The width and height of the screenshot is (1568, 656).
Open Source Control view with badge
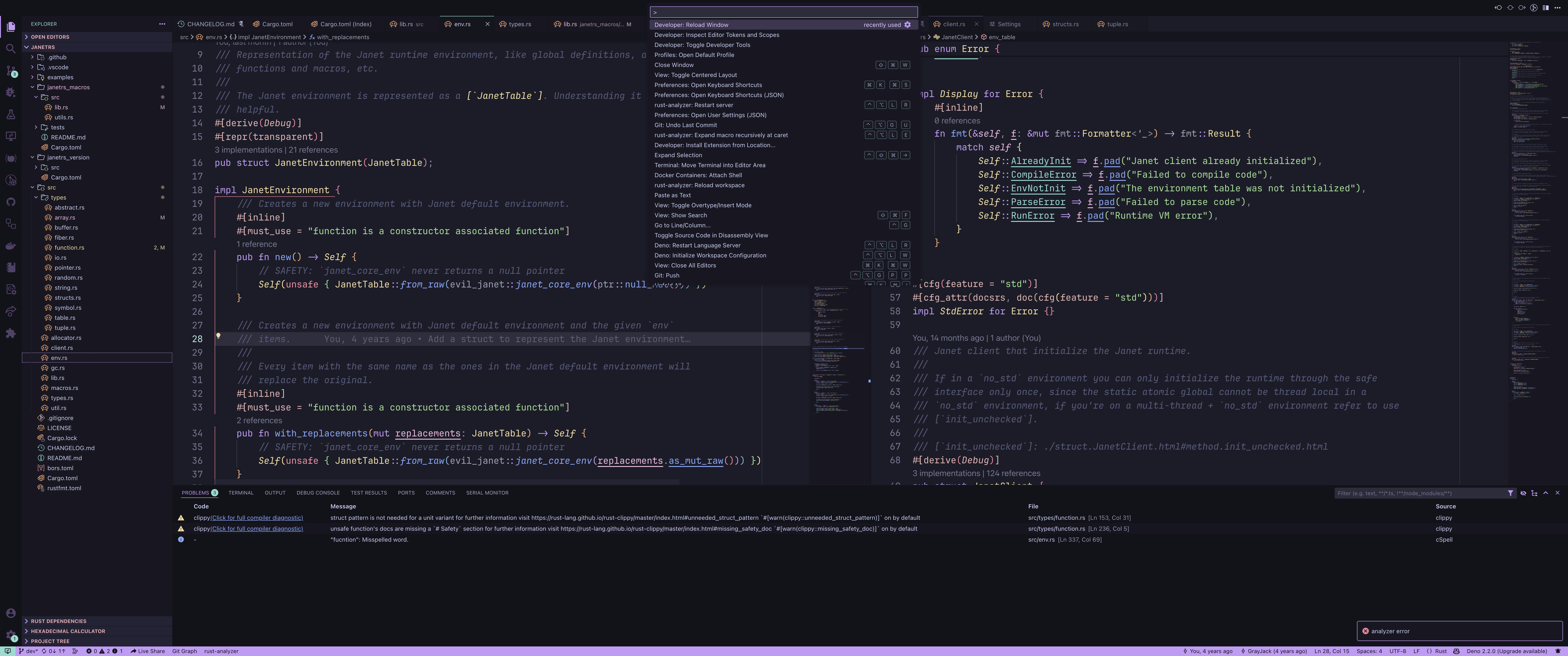tap(10, 71)
